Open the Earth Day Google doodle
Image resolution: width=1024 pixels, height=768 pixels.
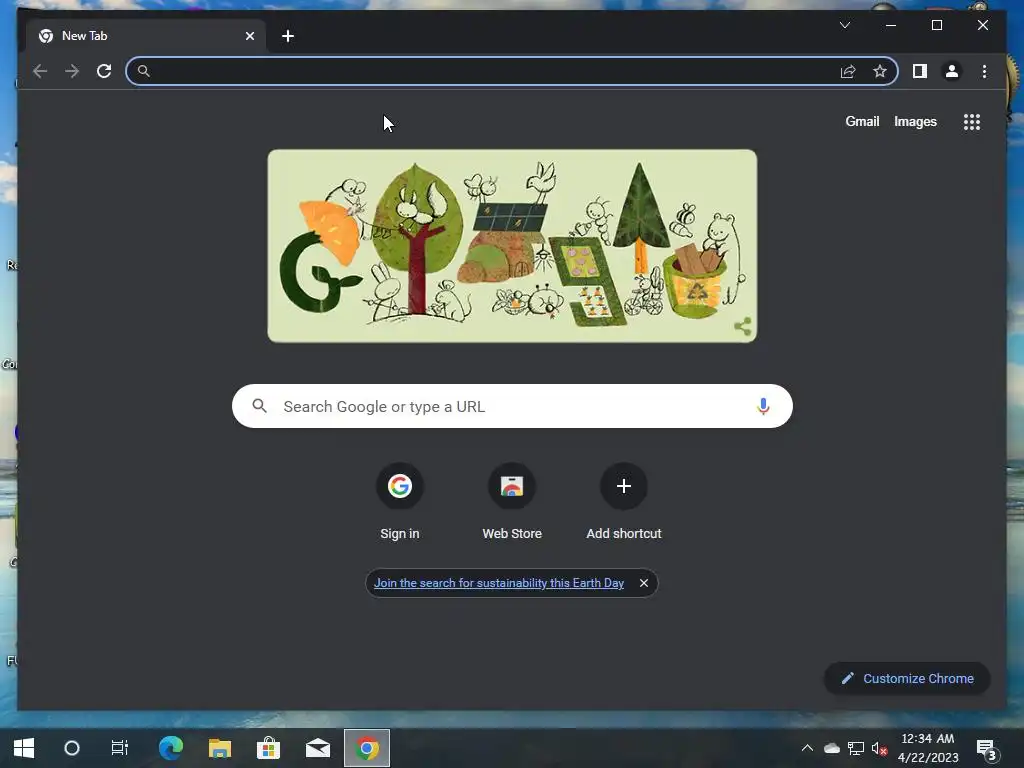512,246
